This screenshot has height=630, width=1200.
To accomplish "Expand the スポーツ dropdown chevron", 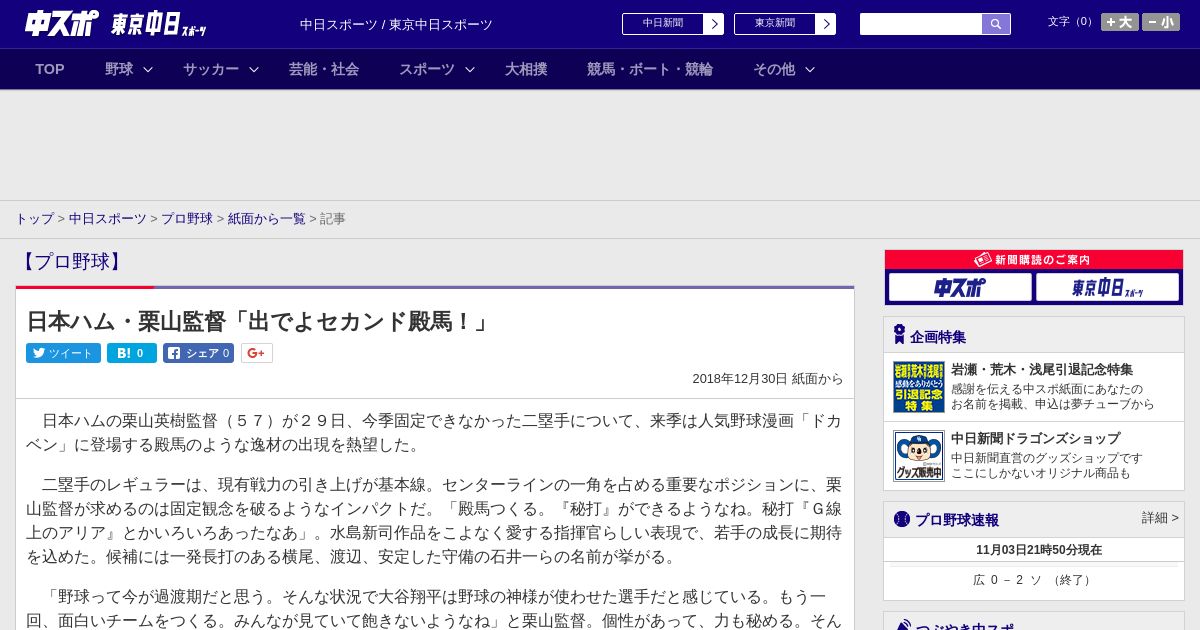I will 470,69.
